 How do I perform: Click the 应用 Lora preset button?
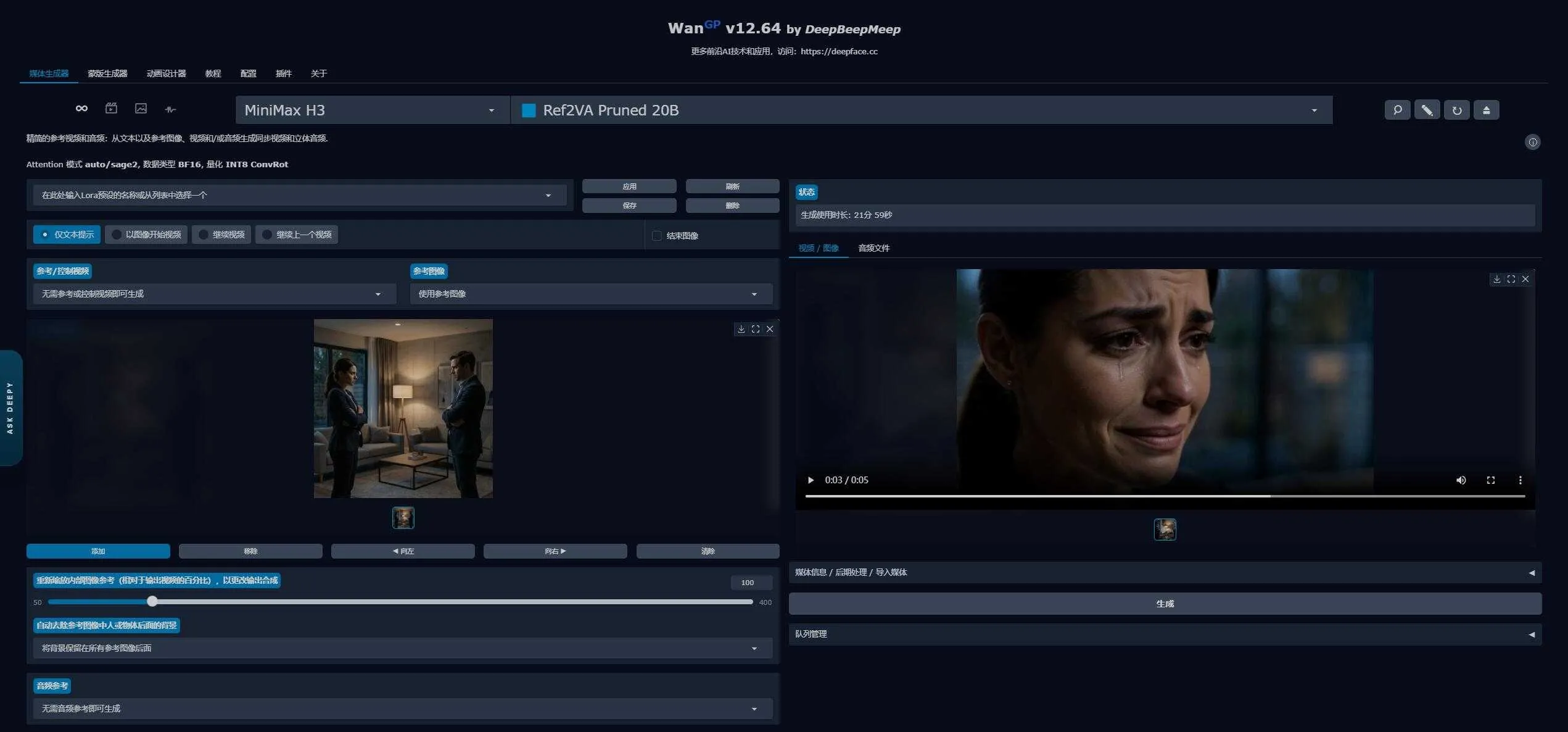629,186
